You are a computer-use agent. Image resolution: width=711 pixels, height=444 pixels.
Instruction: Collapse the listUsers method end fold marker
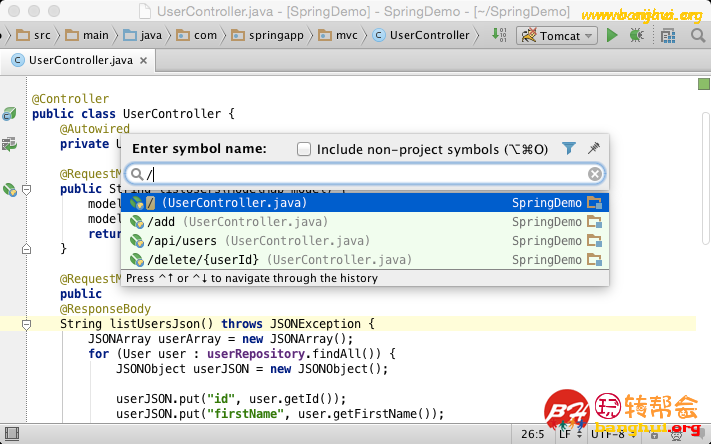[x=26, y=249]
